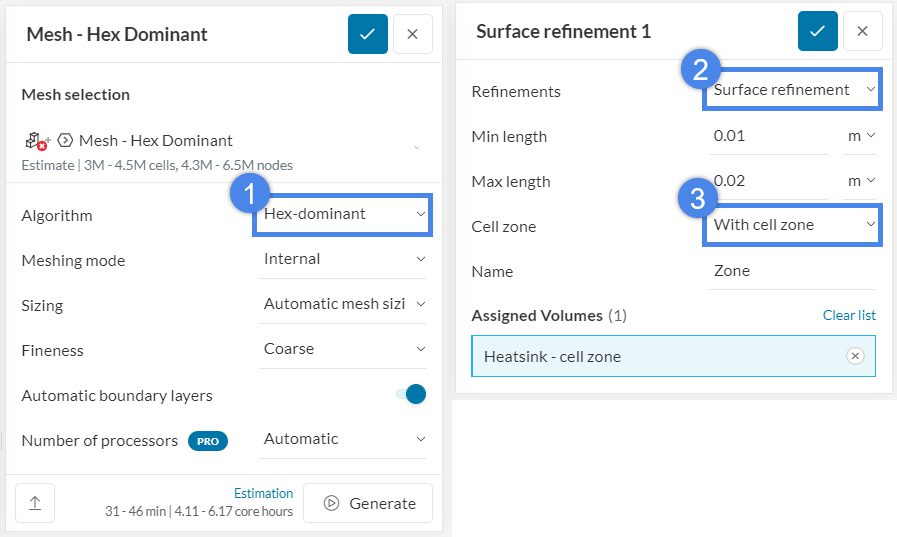Image resolution: width=897 pixels, height=537 pixels.
Task: Confirm Mesh - Hex Dominant settings with checkmark
Action: [367, 34]
